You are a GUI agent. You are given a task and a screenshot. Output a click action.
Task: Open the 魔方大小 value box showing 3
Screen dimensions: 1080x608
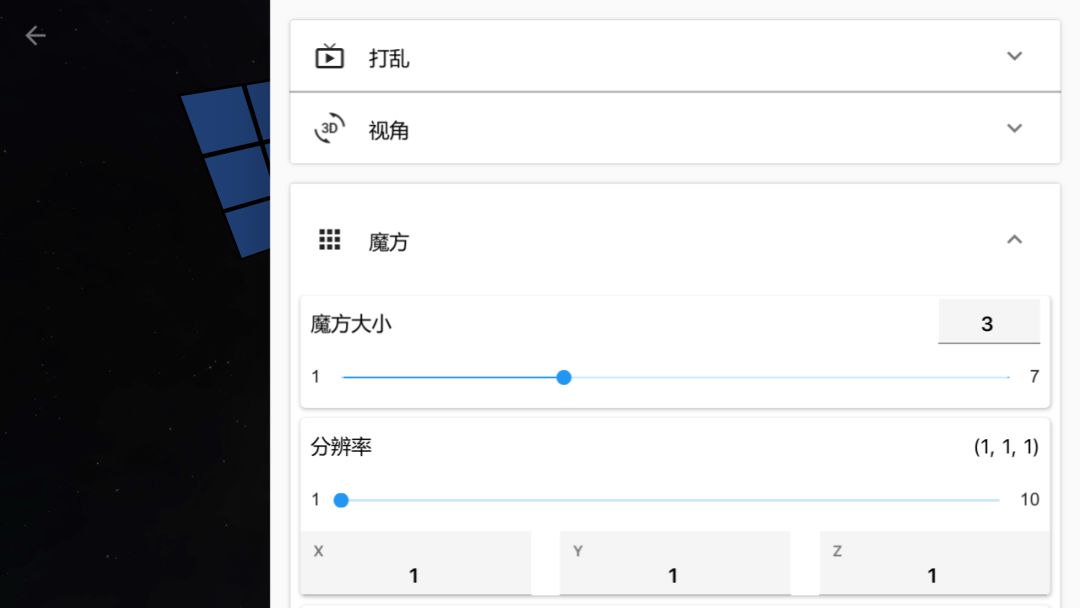(988, 322)
